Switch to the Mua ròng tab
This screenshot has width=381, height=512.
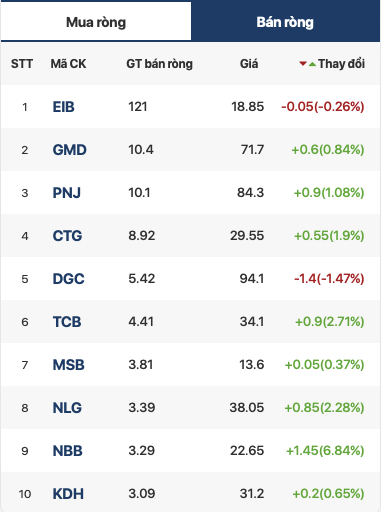[96, 22]
